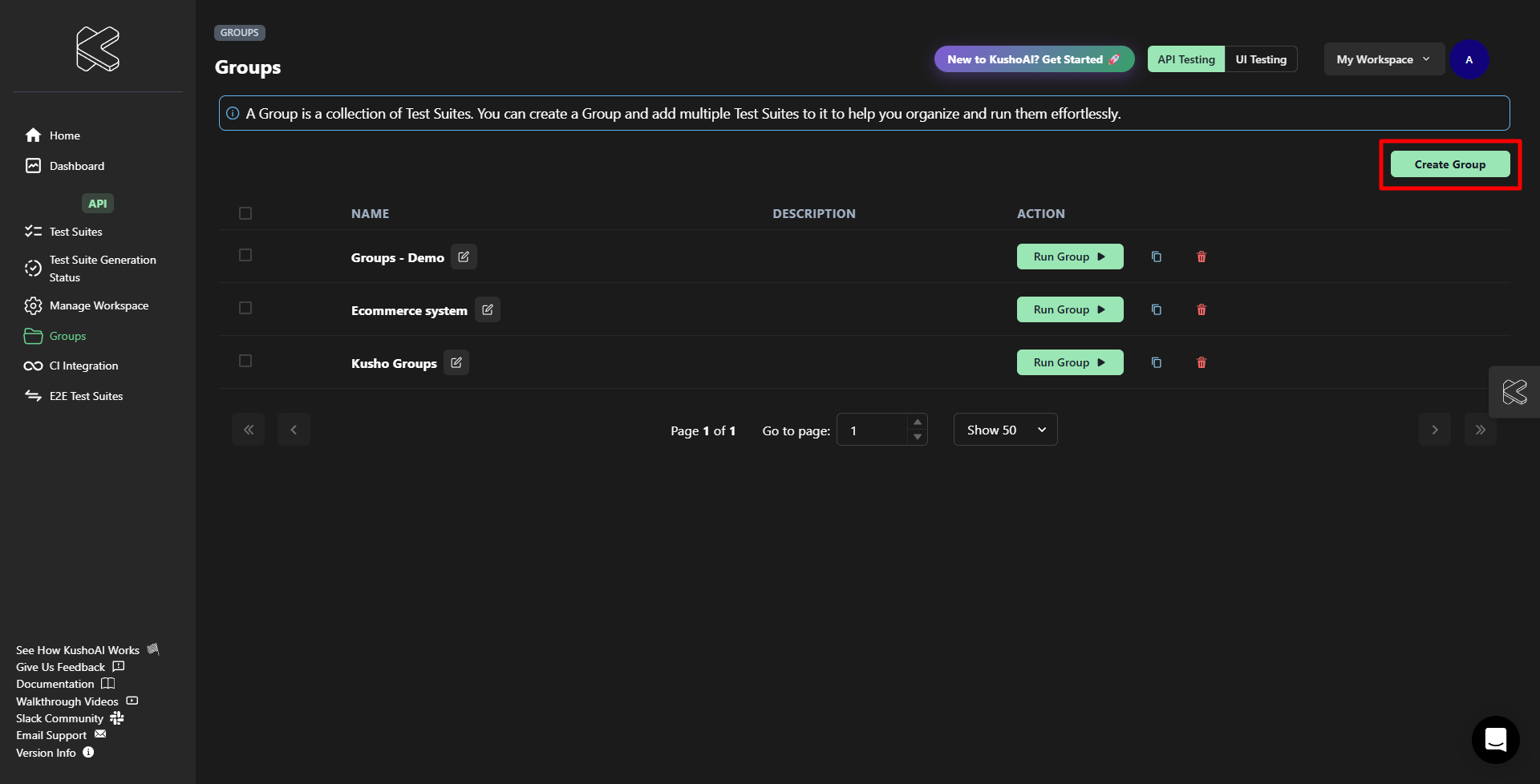Click the floating KushoAI logo widget
1540x784 pixels.
[x=1514, y=392]
